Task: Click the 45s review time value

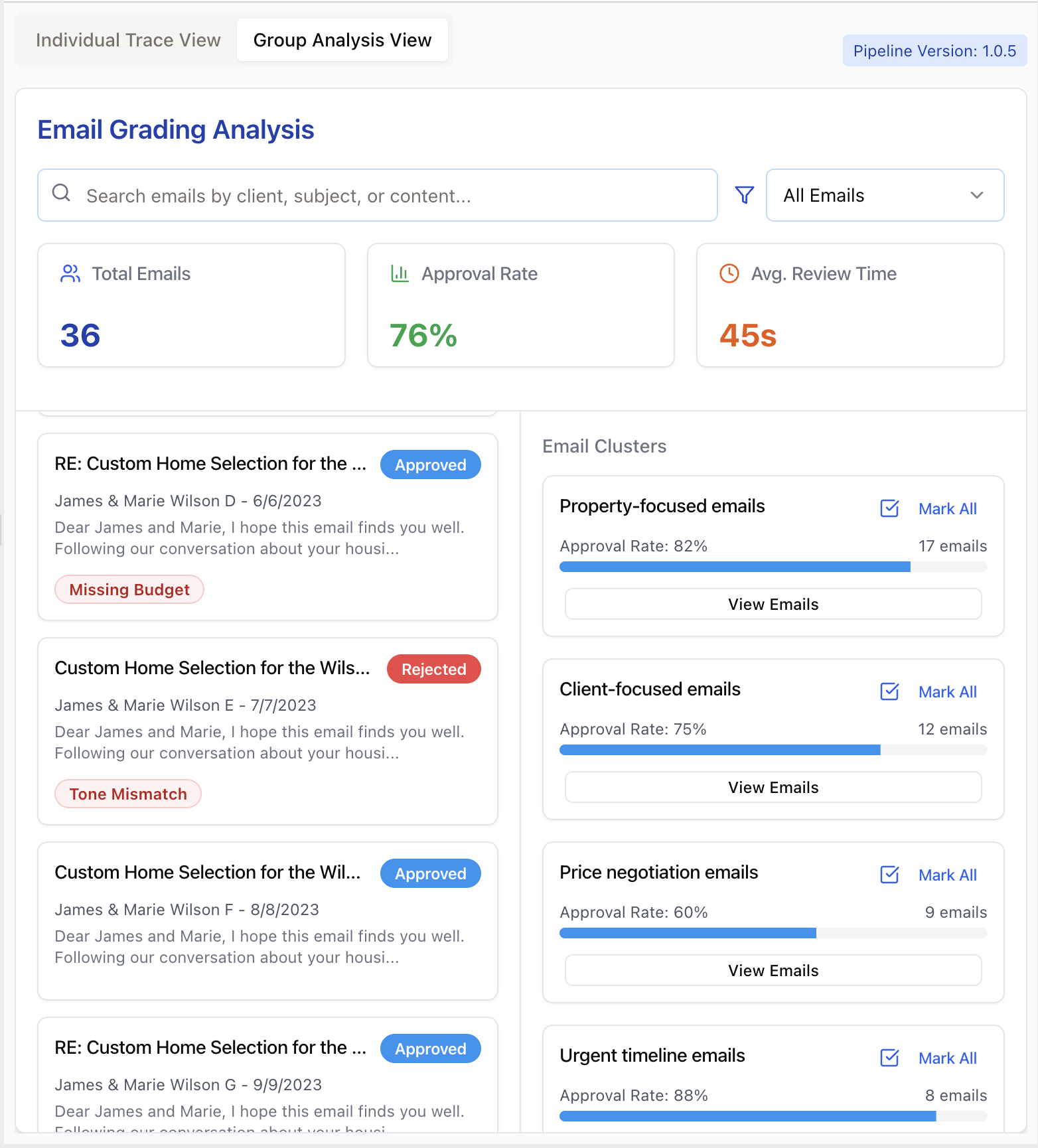Action: point(748,335)
